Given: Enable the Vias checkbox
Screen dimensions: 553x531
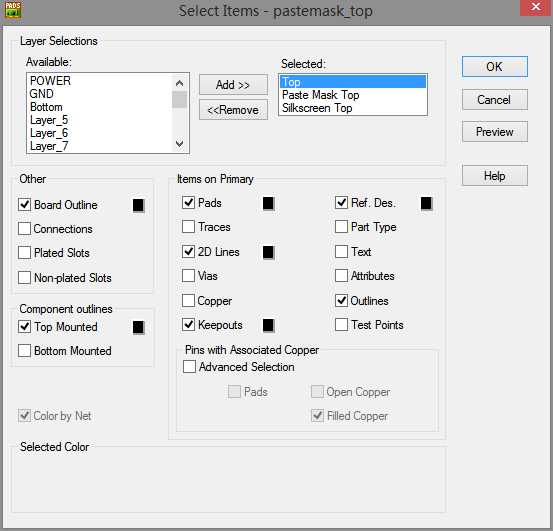Looking at the screenshot, I should point(188,275).
